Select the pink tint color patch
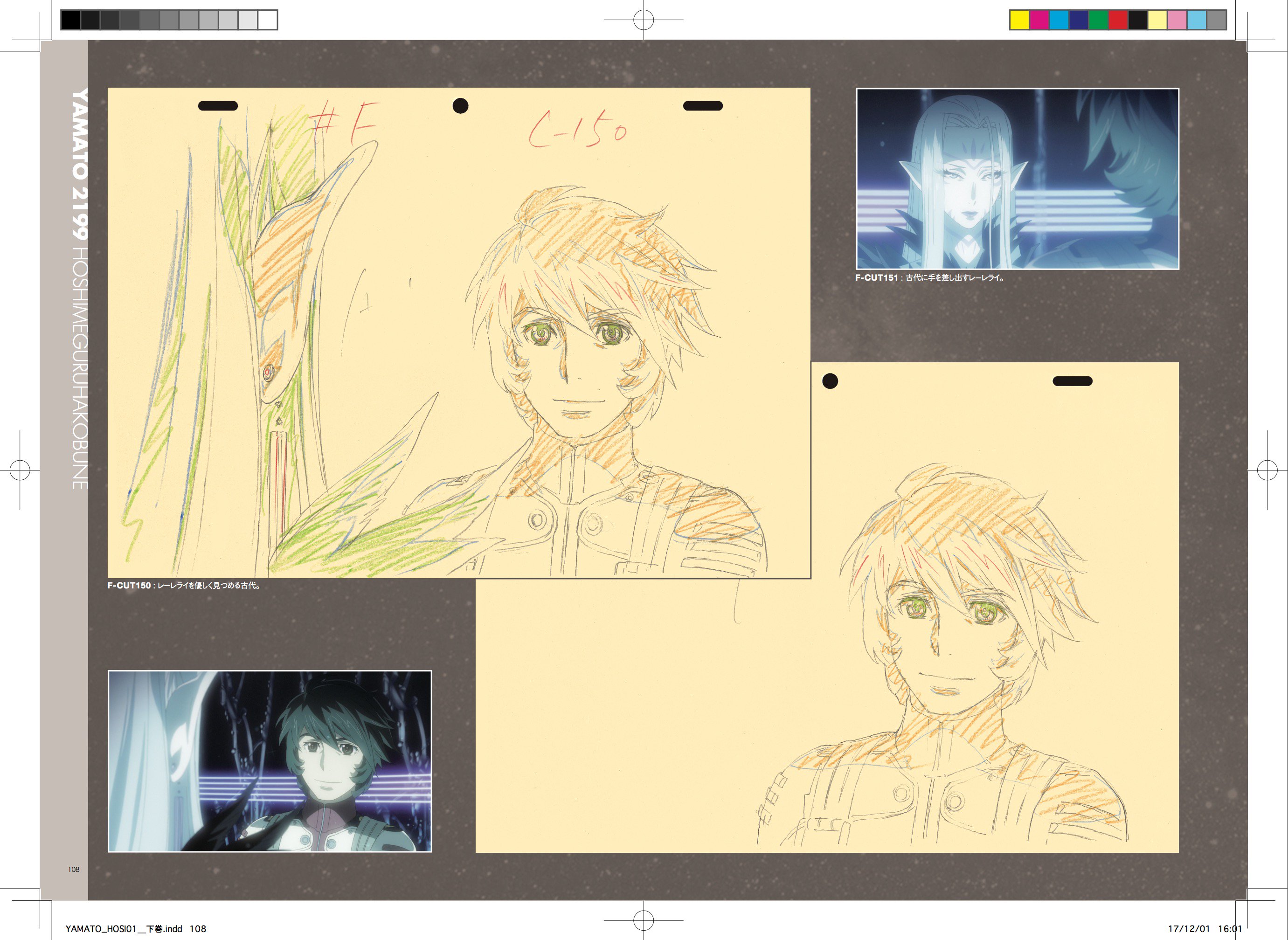 coord(1177,20)
